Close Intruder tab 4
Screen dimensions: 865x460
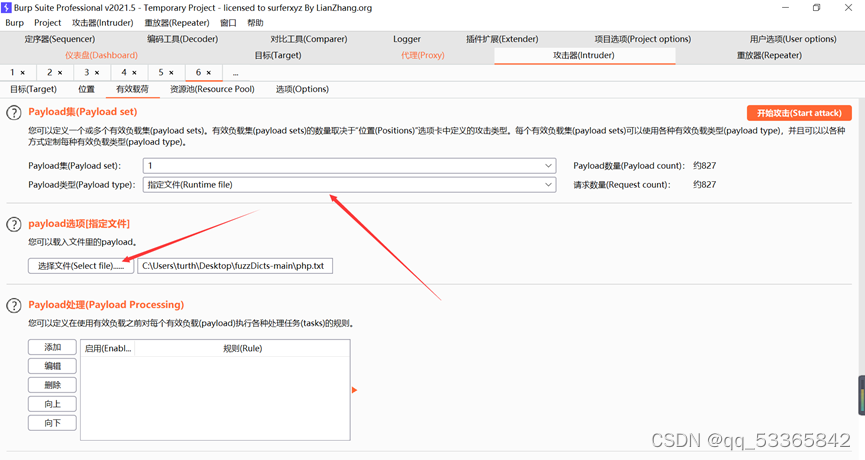pyautogui.click(x=134, y=73)
